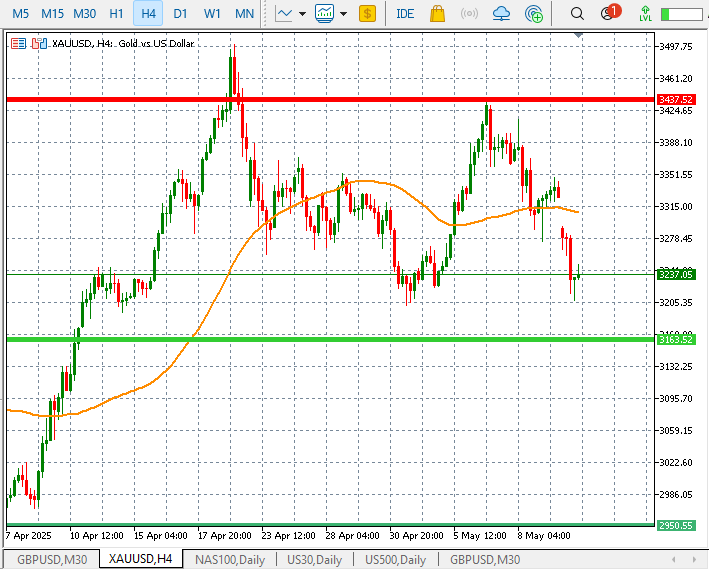709x569 pixels.
Task: Click the red 3437.52 price level label
Action: tap(676, 100)
